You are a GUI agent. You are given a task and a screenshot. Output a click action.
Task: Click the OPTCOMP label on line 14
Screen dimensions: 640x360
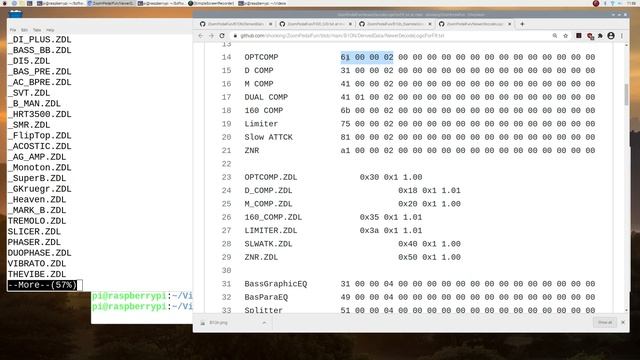tap(261, 57)
